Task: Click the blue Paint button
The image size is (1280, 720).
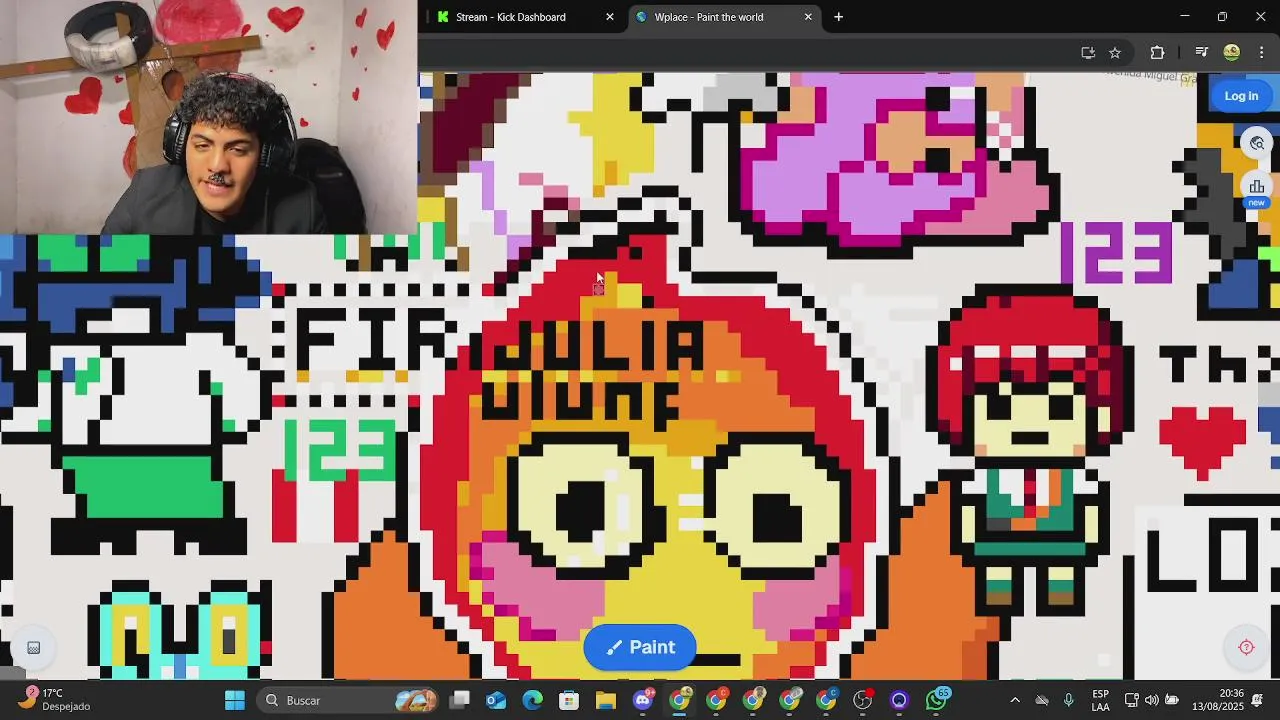Action: 640,647
